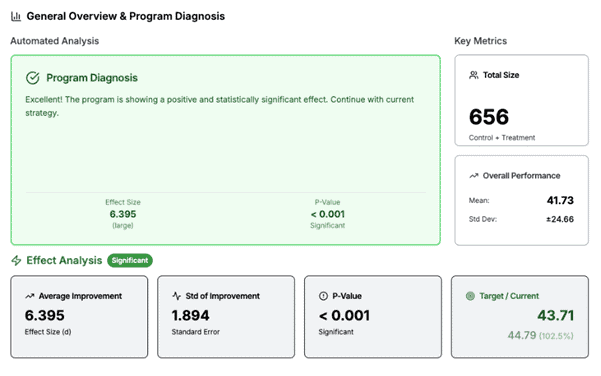
Task: Click the trend arrow icon by Overall Performance
Action: (x=474, y=176)
